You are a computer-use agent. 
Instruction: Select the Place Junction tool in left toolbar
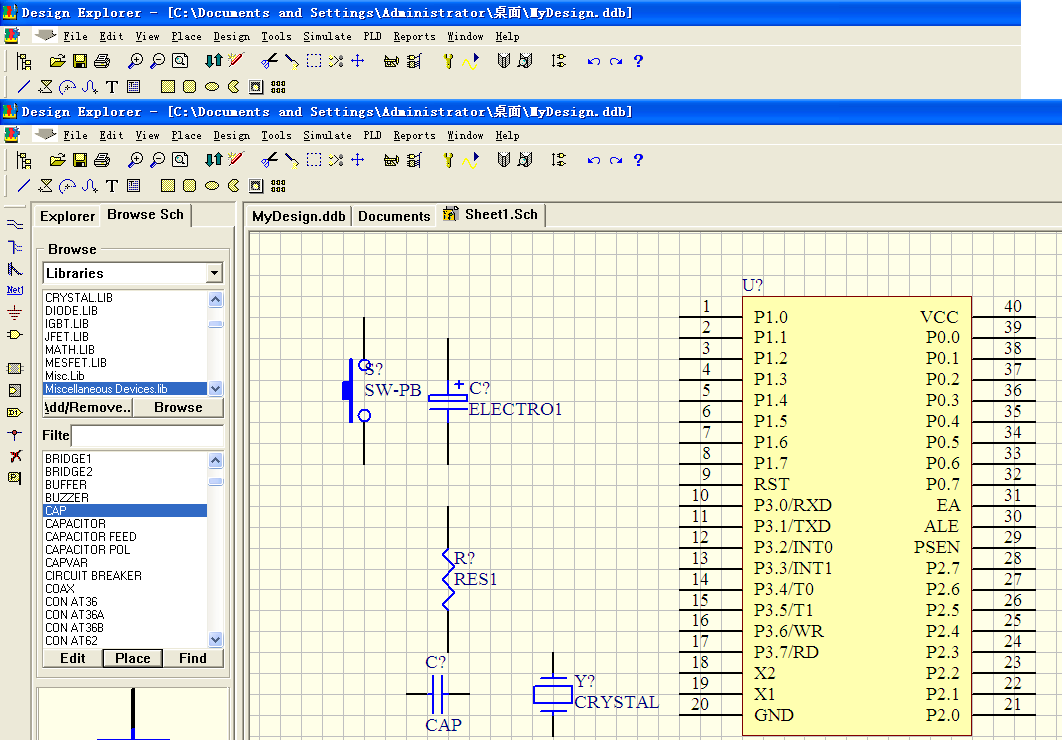point(15,434)
